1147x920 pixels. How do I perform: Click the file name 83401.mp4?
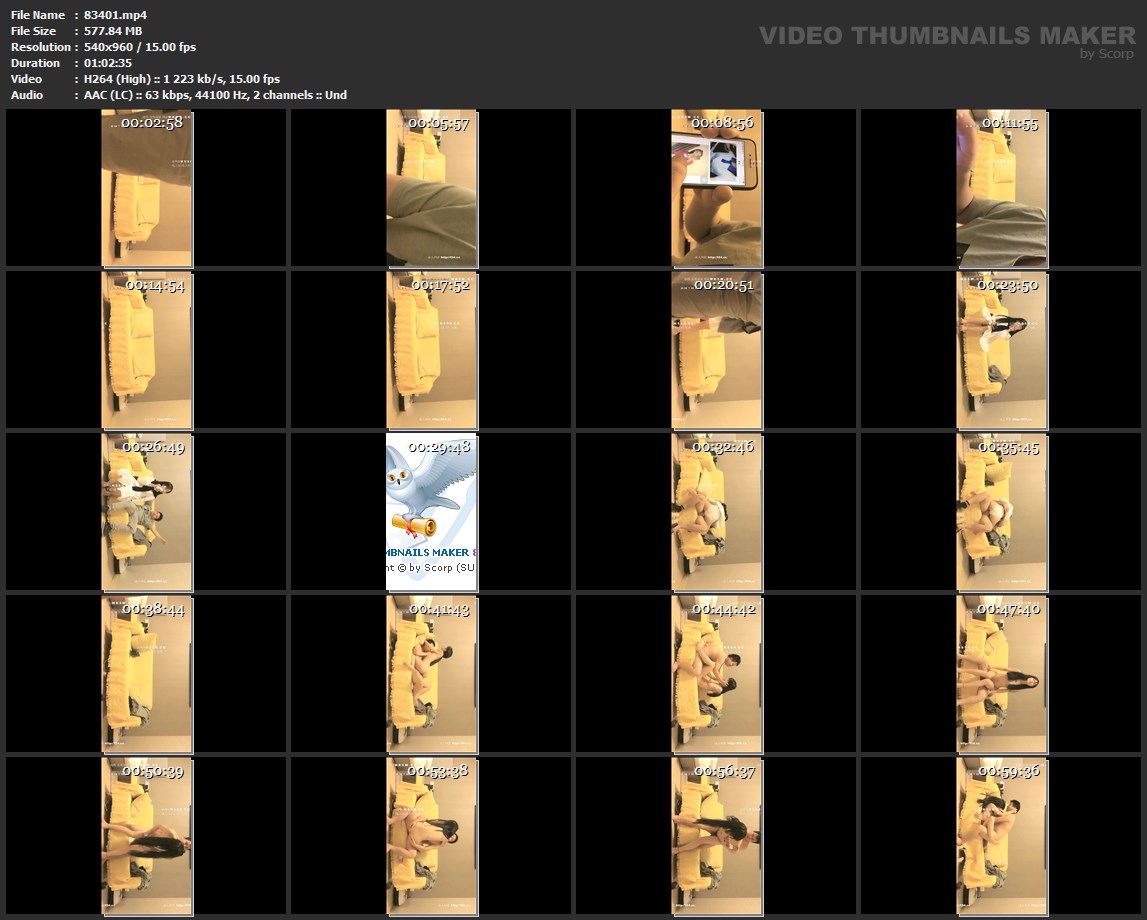116,15
